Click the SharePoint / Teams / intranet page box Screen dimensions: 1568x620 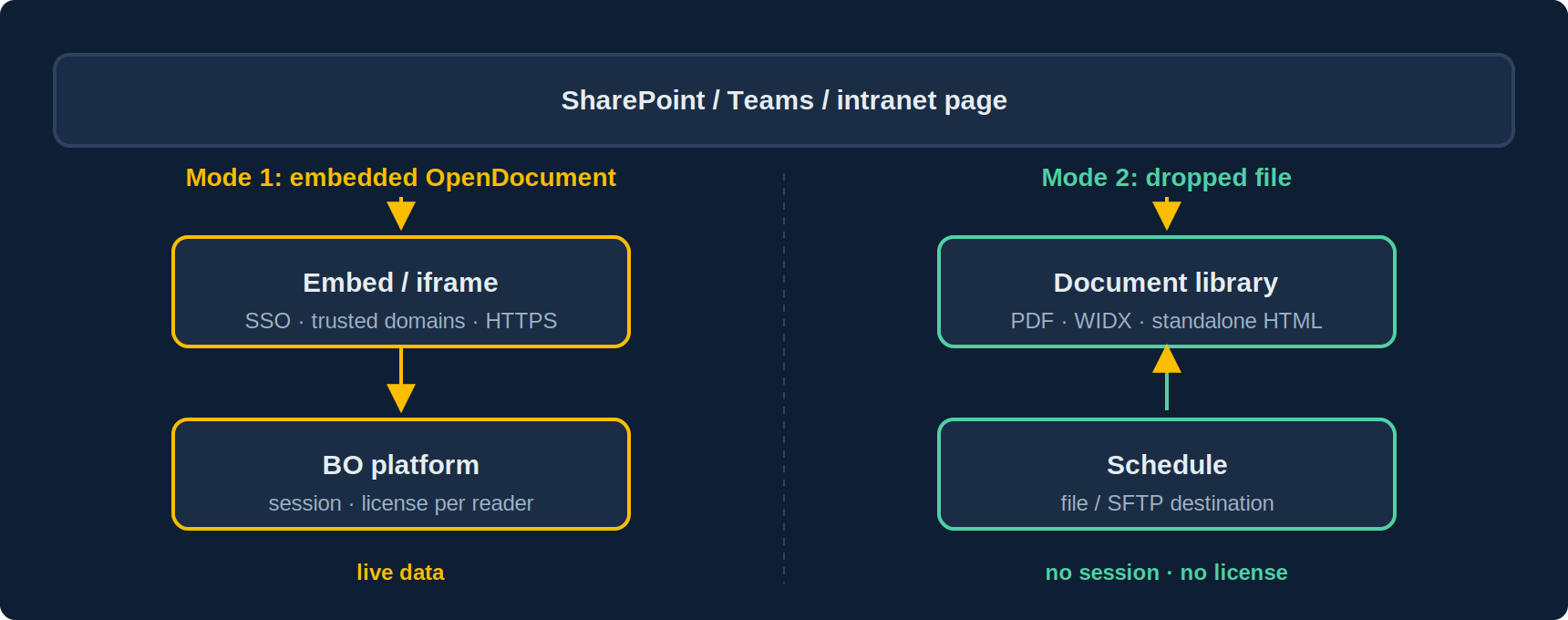point(784,100)
